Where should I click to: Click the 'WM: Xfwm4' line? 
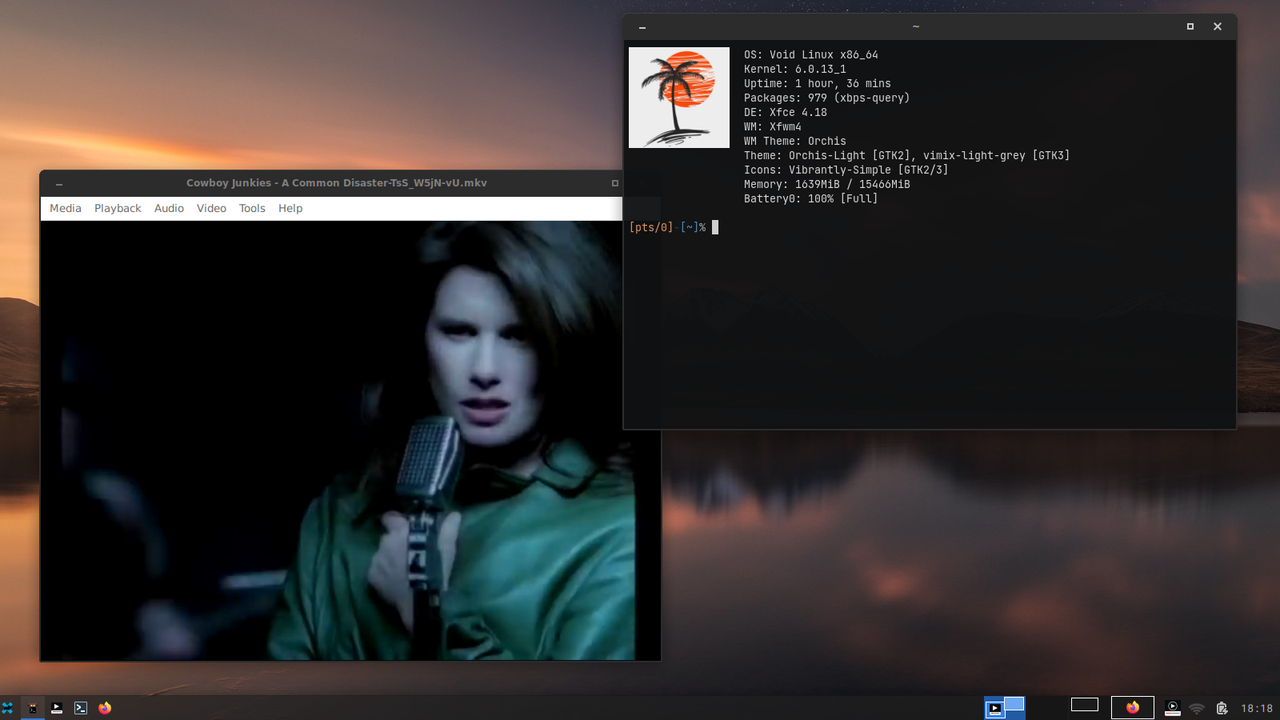[x=773, y=127]
